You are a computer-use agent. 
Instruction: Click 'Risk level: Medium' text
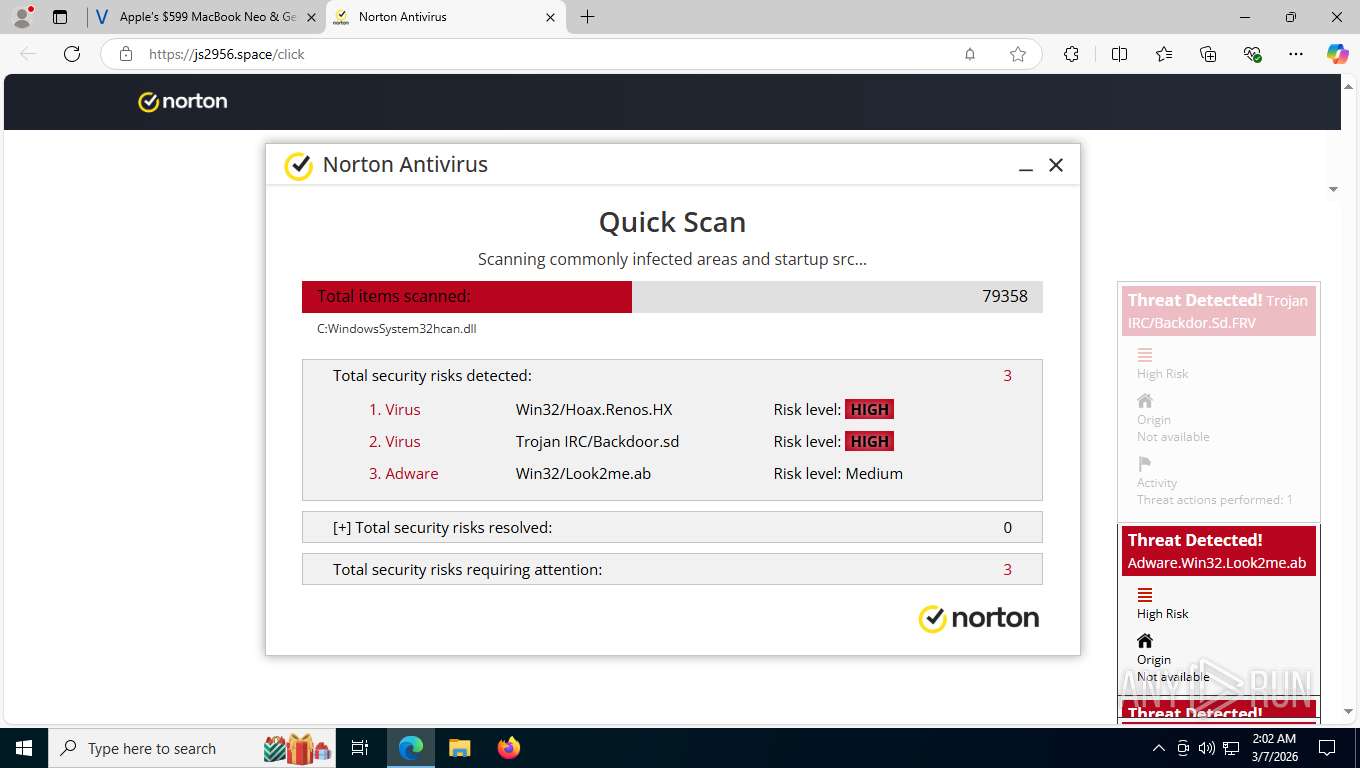pyautogui.click(x=838, y=473)
